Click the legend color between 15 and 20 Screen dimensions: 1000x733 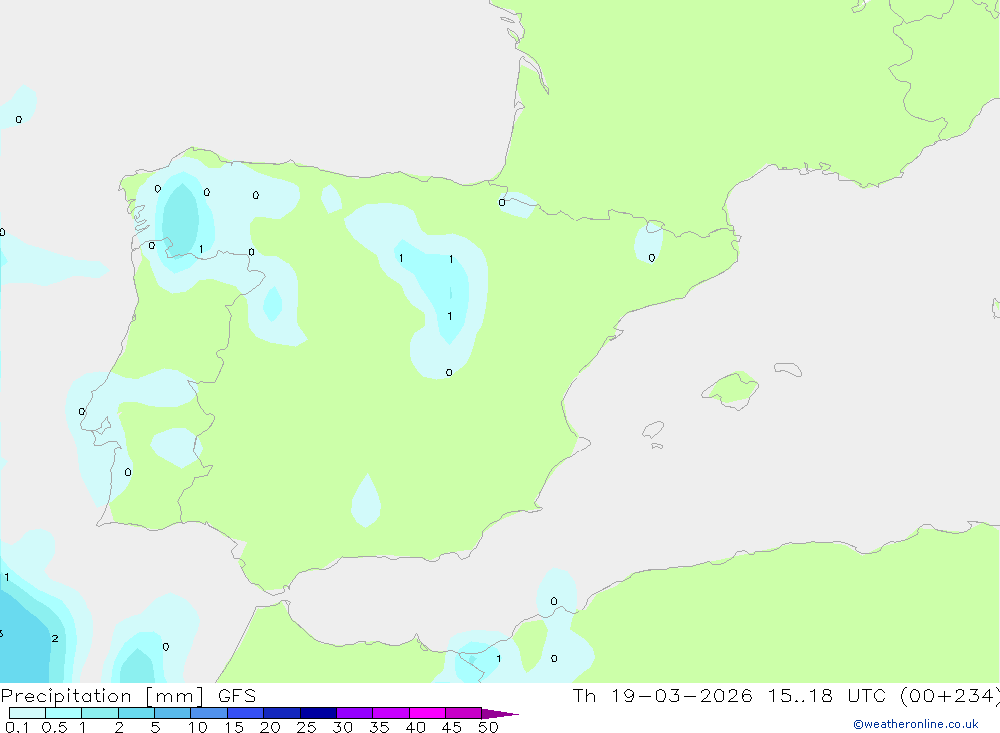[246, 713]
